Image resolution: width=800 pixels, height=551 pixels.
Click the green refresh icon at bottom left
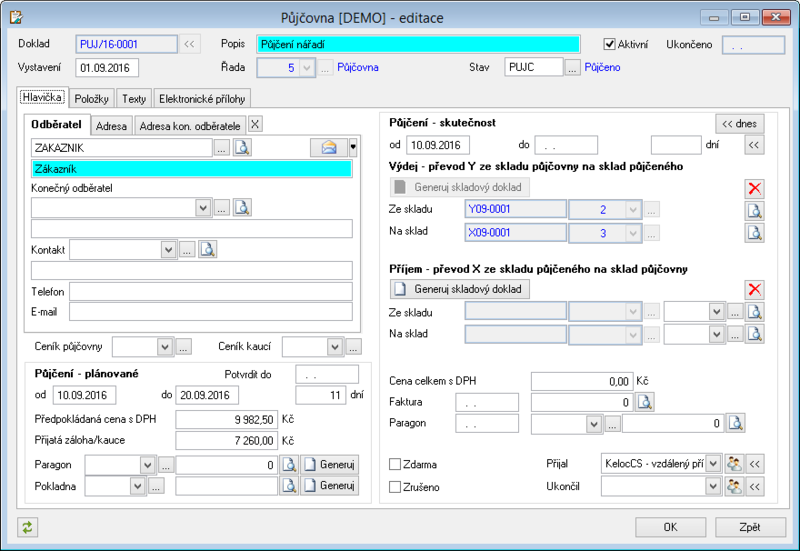click(x=27, y=527)
